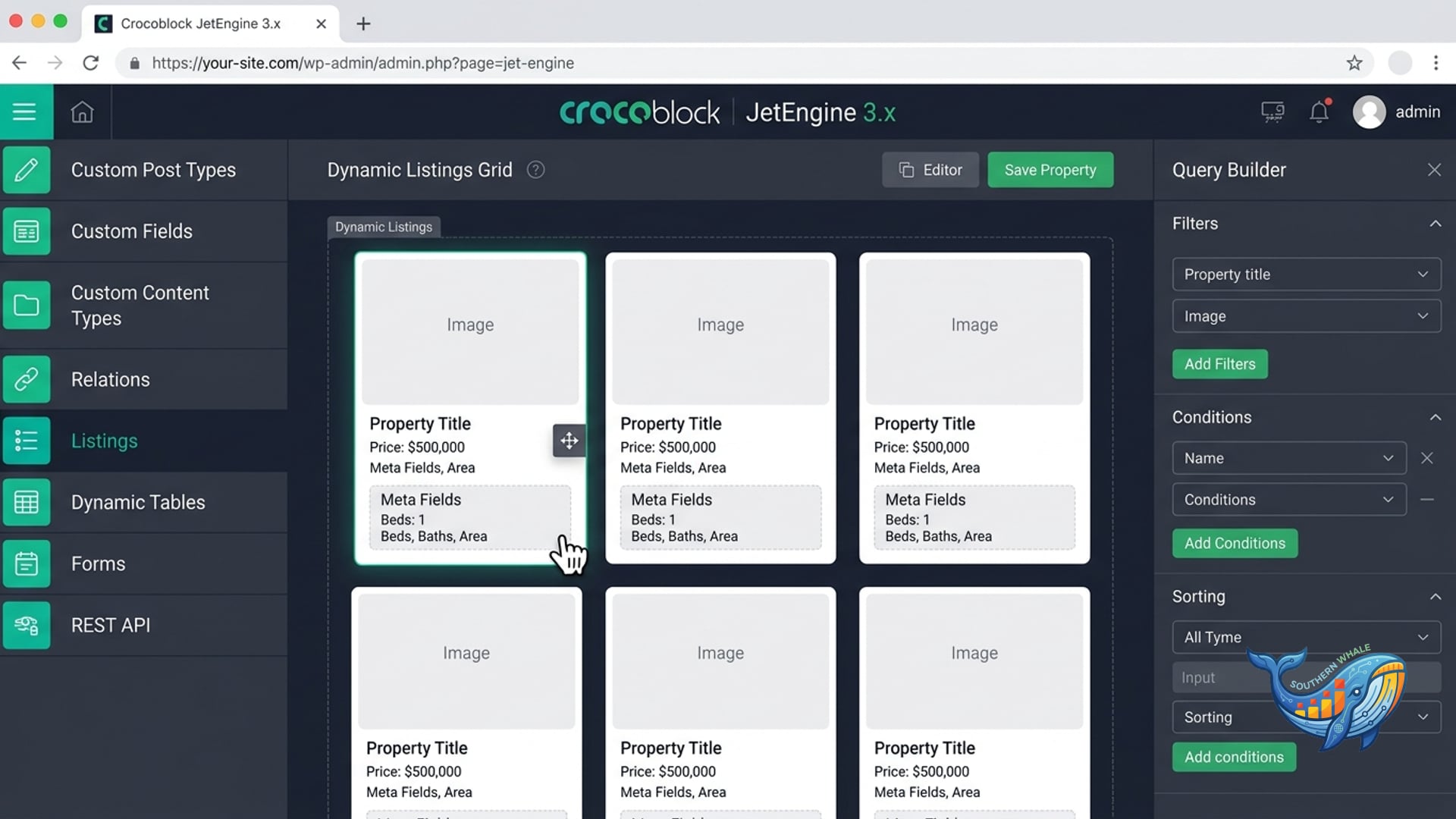Click the Custom Content Types folder icon
The image size is (1456, 819).
tap(27, 305)
